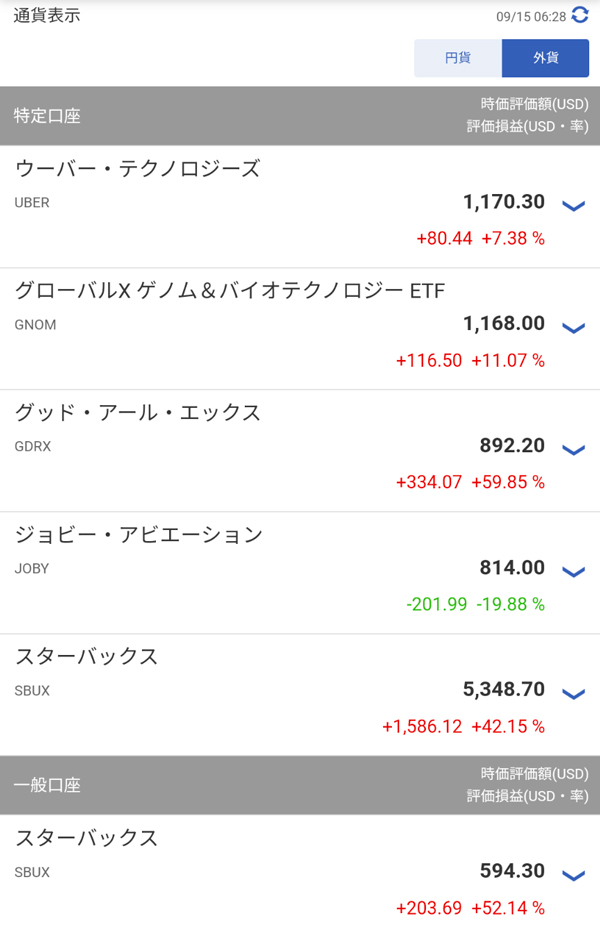
Task: Expand the GNOM ETF row chevron
Action: 573,328
